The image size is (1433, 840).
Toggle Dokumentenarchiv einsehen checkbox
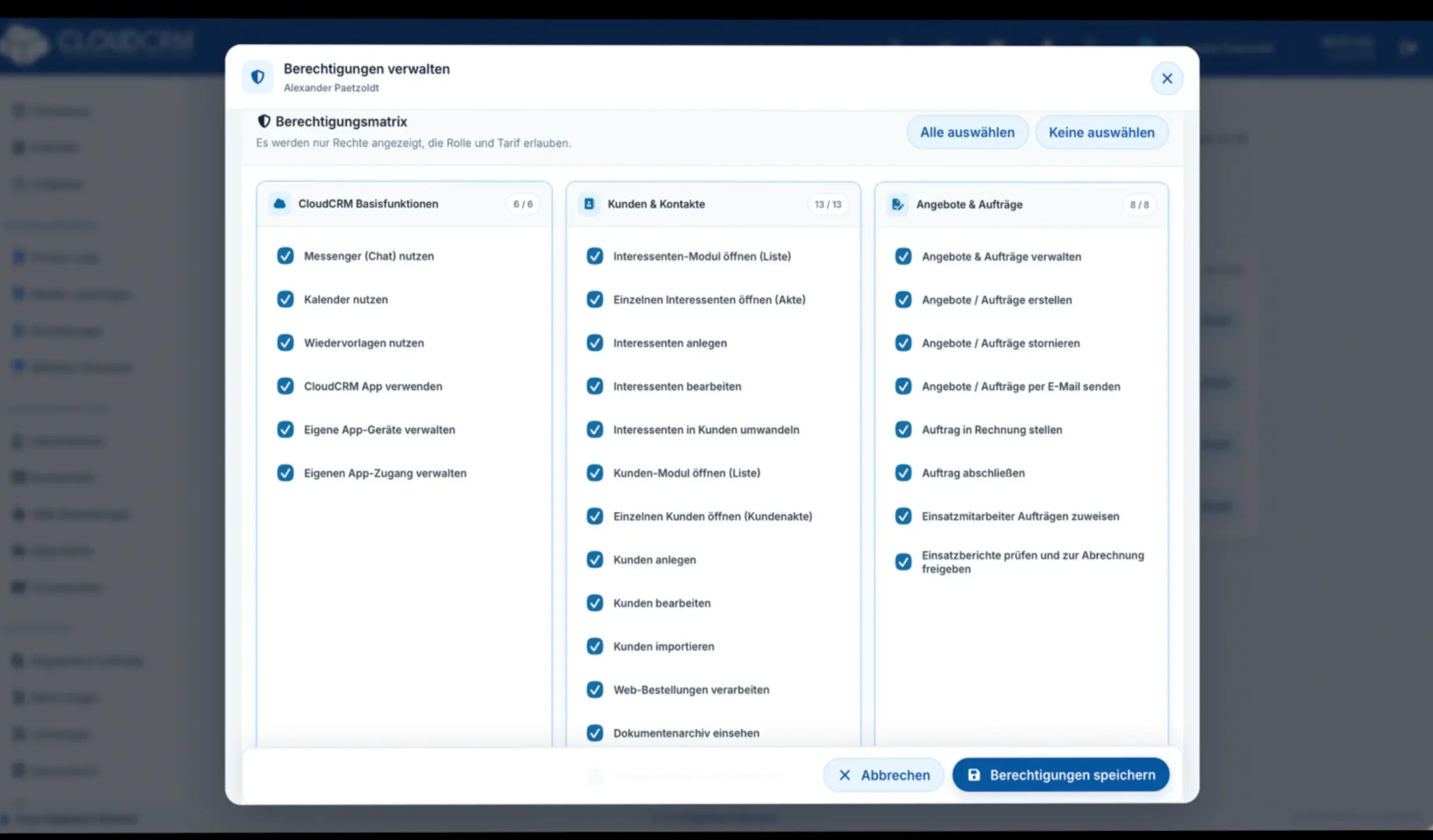[x=595, y=733]
